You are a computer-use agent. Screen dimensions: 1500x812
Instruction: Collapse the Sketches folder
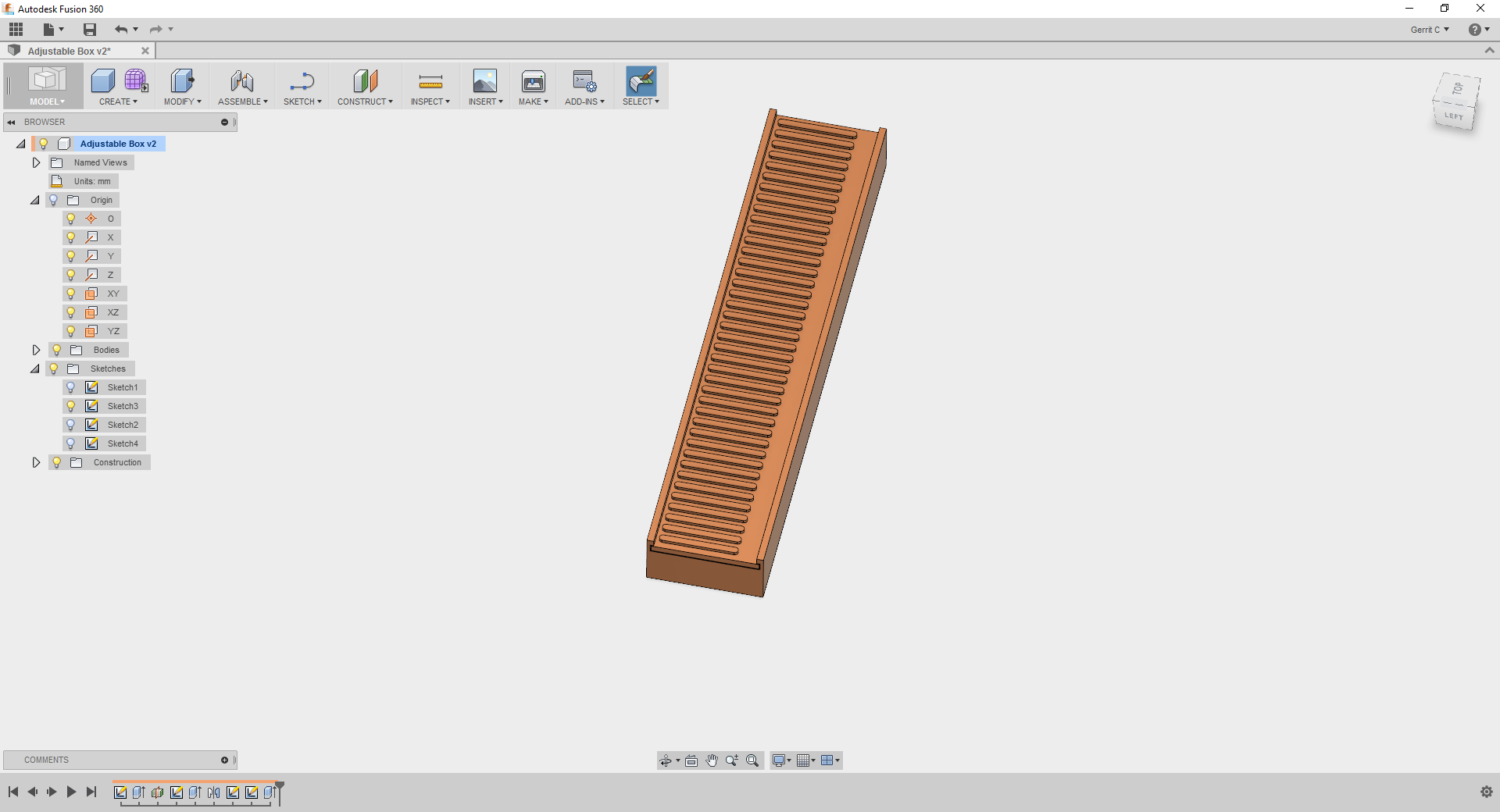[x=34, y=369]
